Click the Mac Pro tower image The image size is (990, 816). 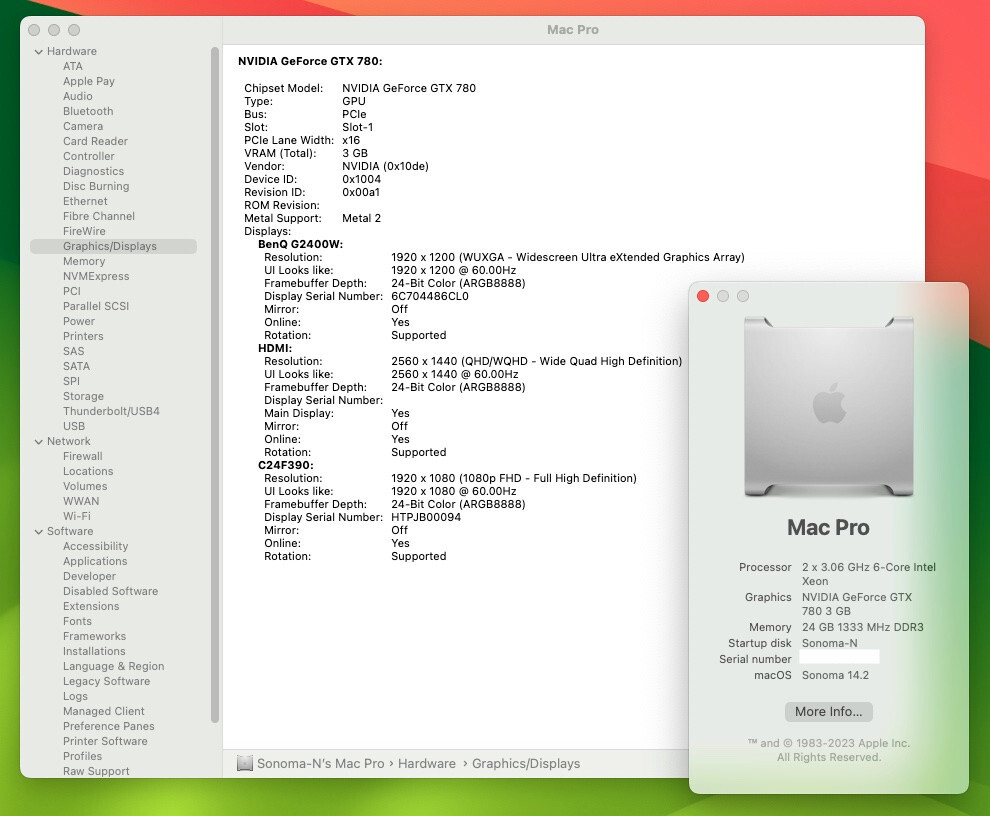(x=828, y=407)
